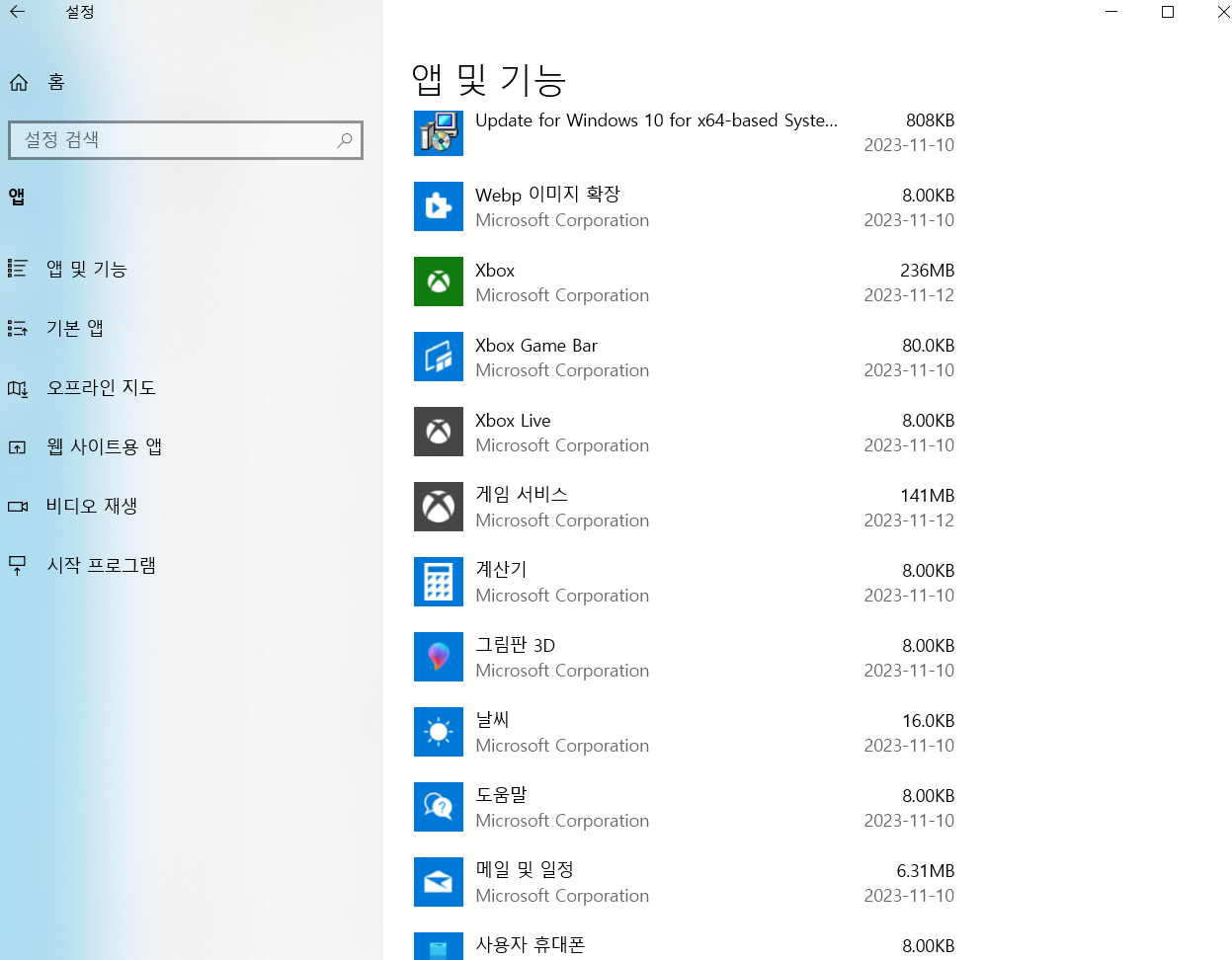Select the 그림판 3D app name
Screen dimensions: 1232x960
515,645
